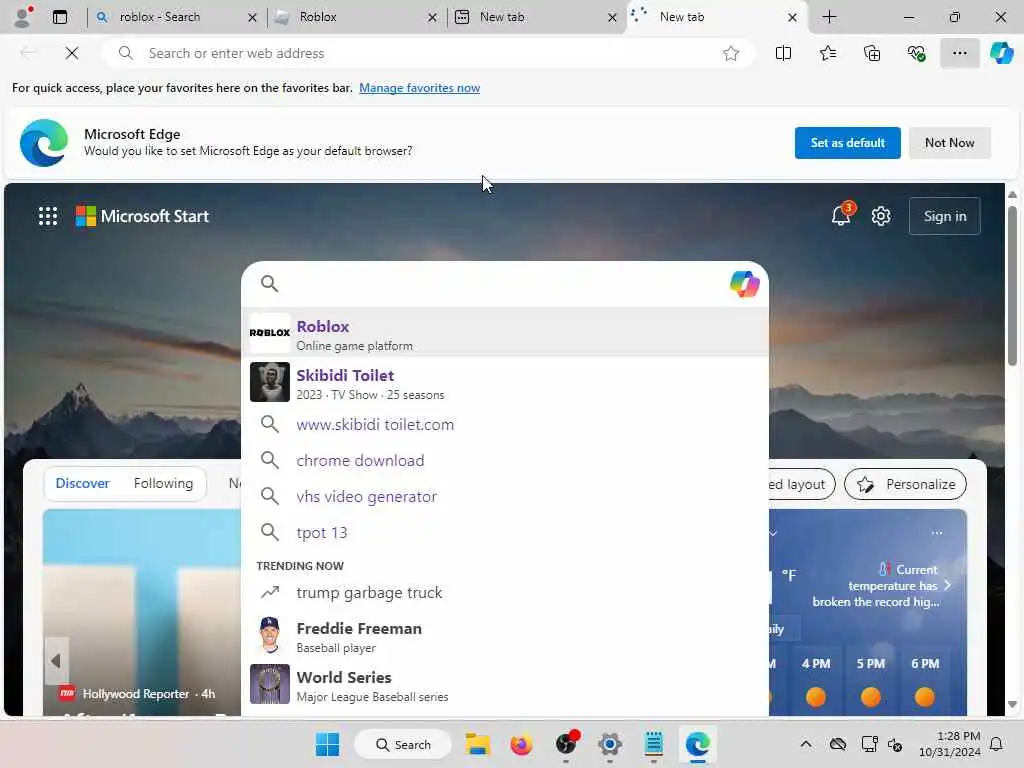1024x768 pixels.
Task: Open a new tab with plus button
Action: pyautogui.click(x=829, y=17)
